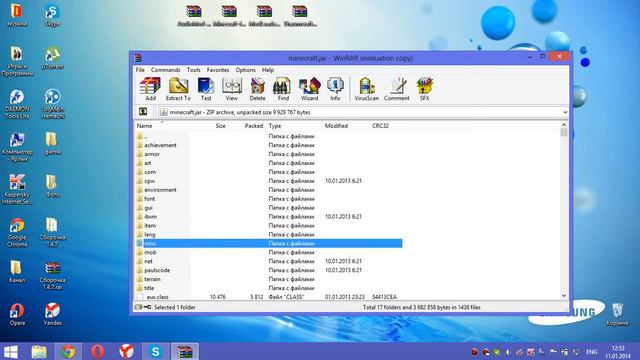Click the scroll down arrow in file list
Viewport: 640px width, 360px height.
tap(564, 296)
